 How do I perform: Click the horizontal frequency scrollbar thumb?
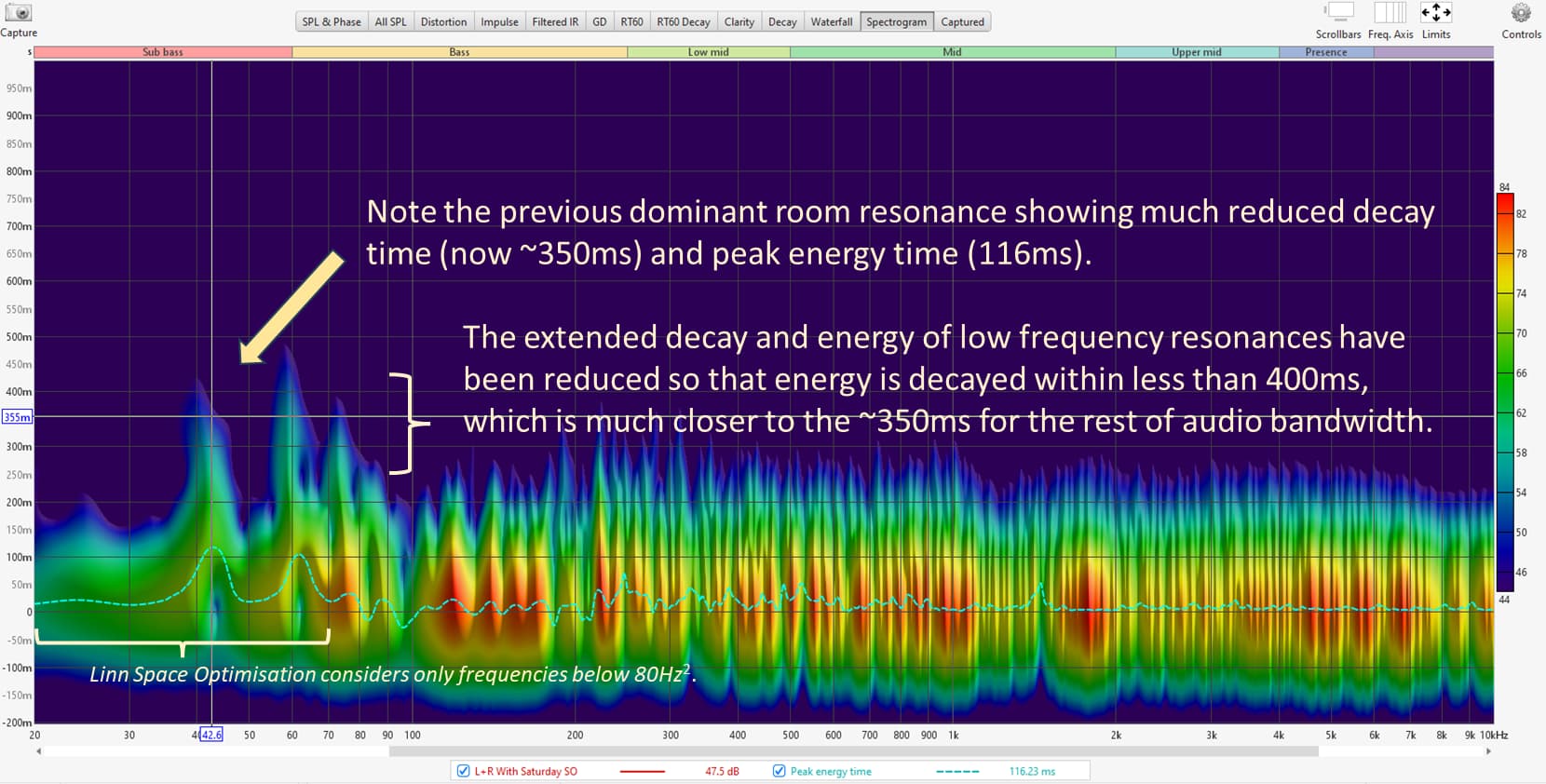853,751
